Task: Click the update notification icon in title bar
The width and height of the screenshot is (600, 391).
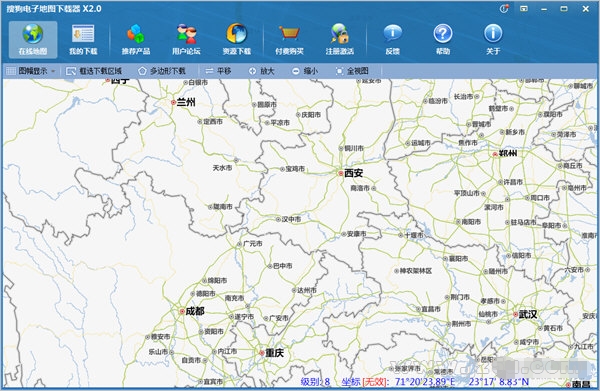Action: coord(504,8)
